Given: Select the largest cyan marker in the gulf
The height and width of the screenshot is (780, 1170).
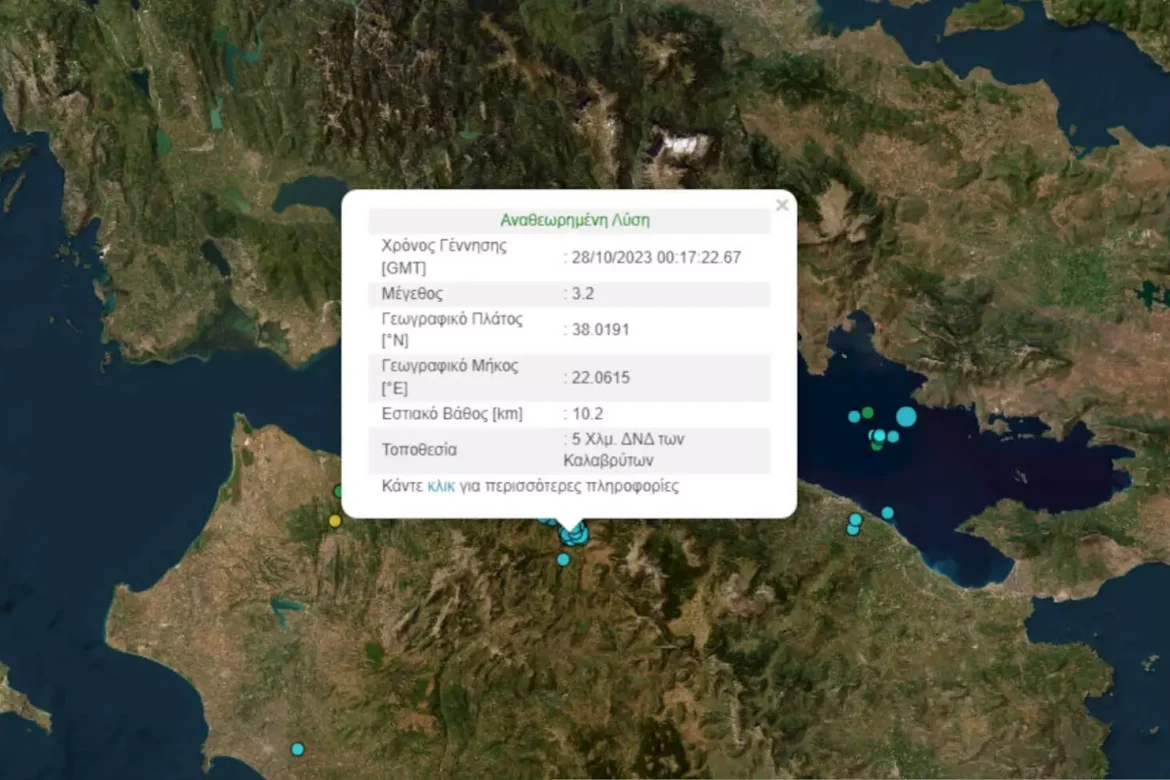Looking at the screenshot, I should click(x=906, y=416).
